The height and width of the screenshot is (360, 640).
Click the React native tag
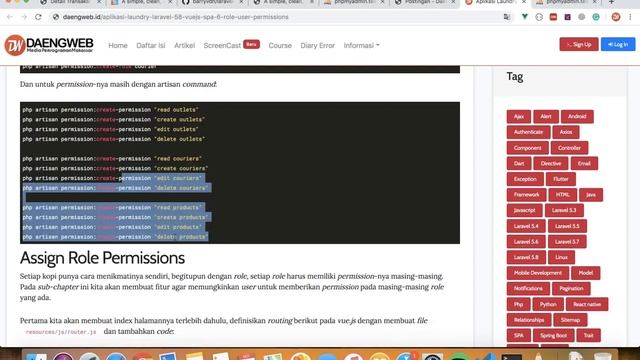coord(587,304)
